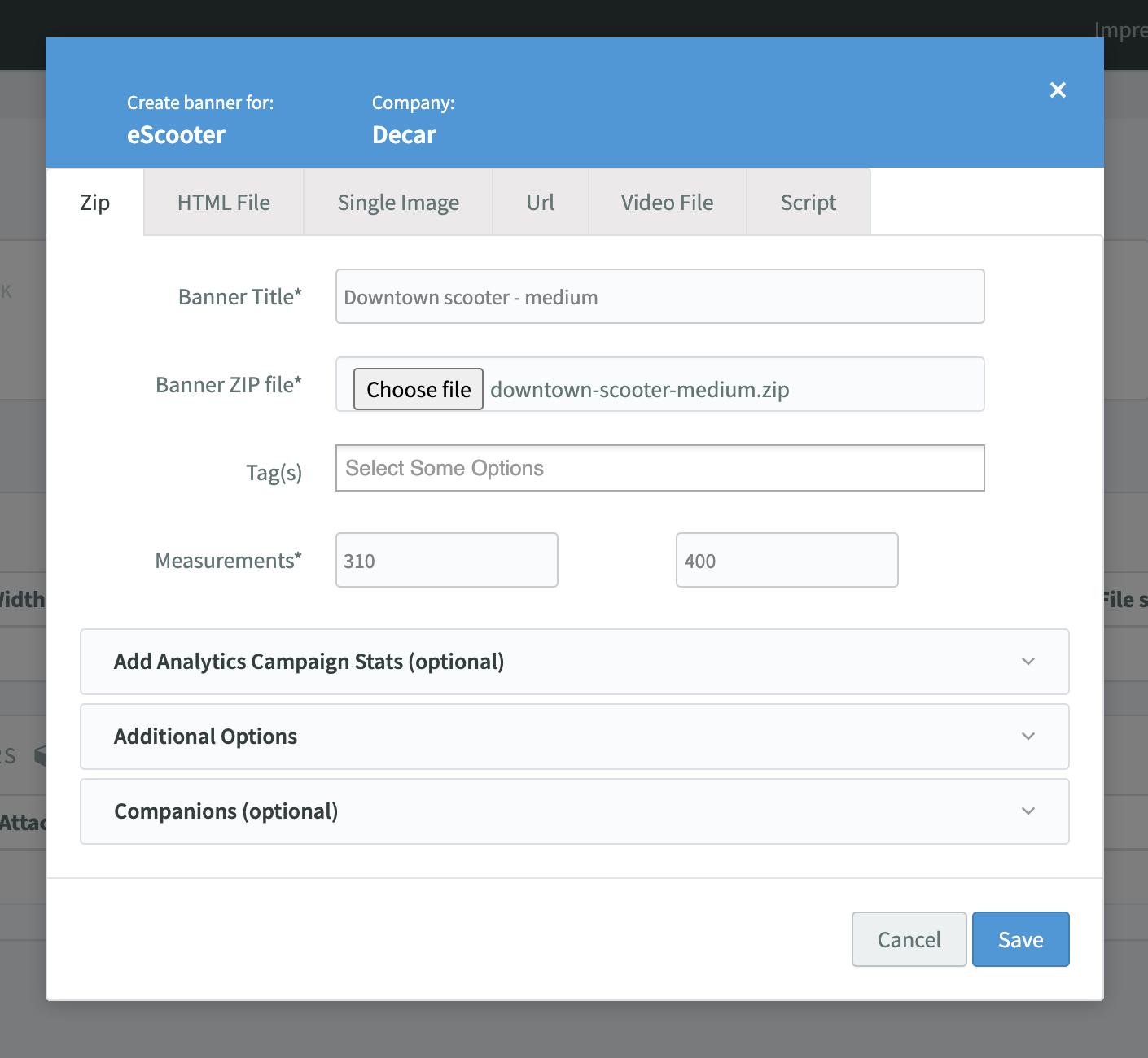Close the Create banner dialog
Screen dimensions: 1148x1058
click(x=1058, y=90)
